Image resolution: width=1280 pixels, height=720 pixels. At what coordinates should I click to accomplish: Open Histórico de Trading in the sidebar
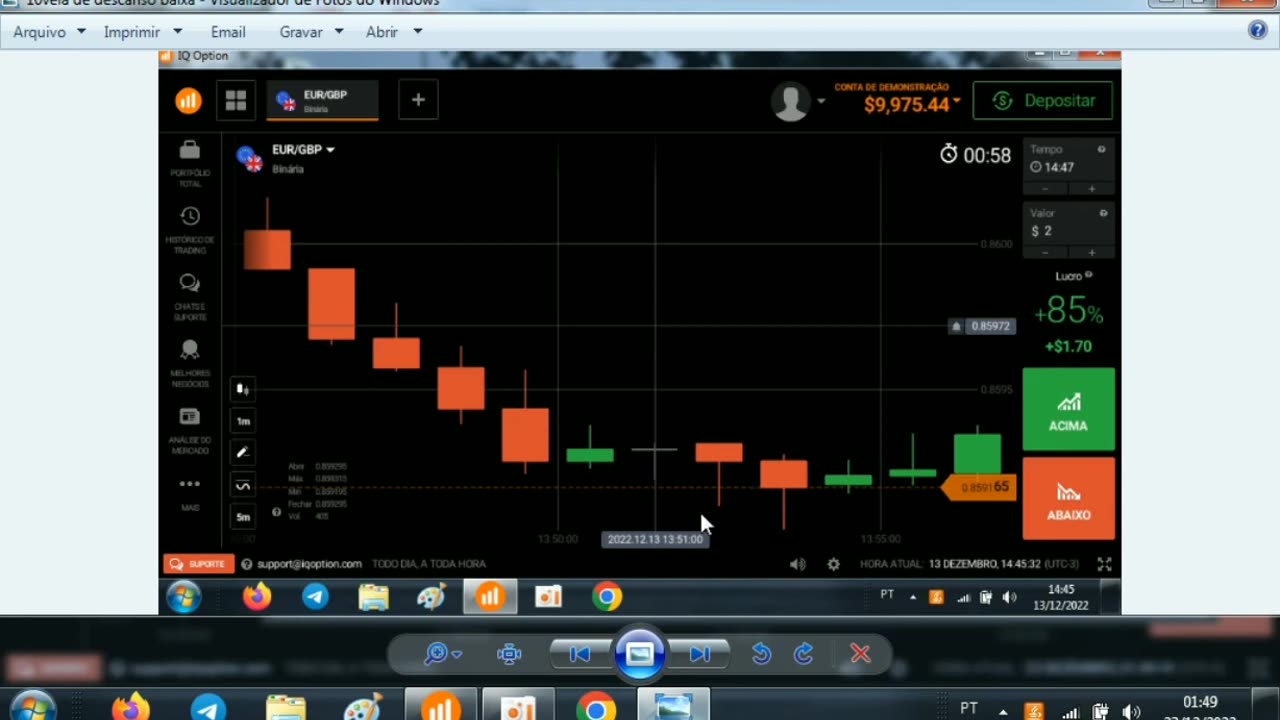click(190, 230)
